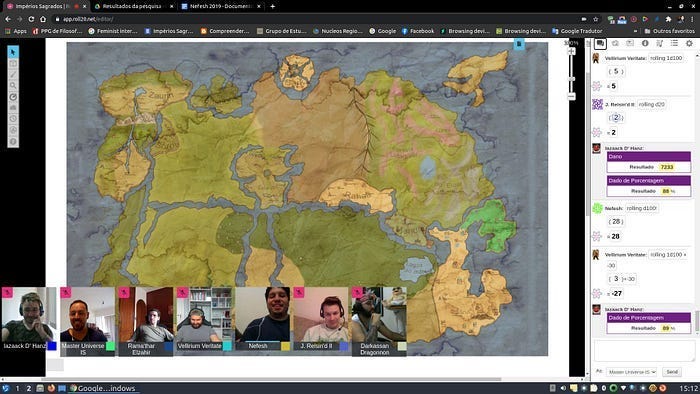
Task: Open the Jukebox music tab icon
Action: [x=659, y=43]
